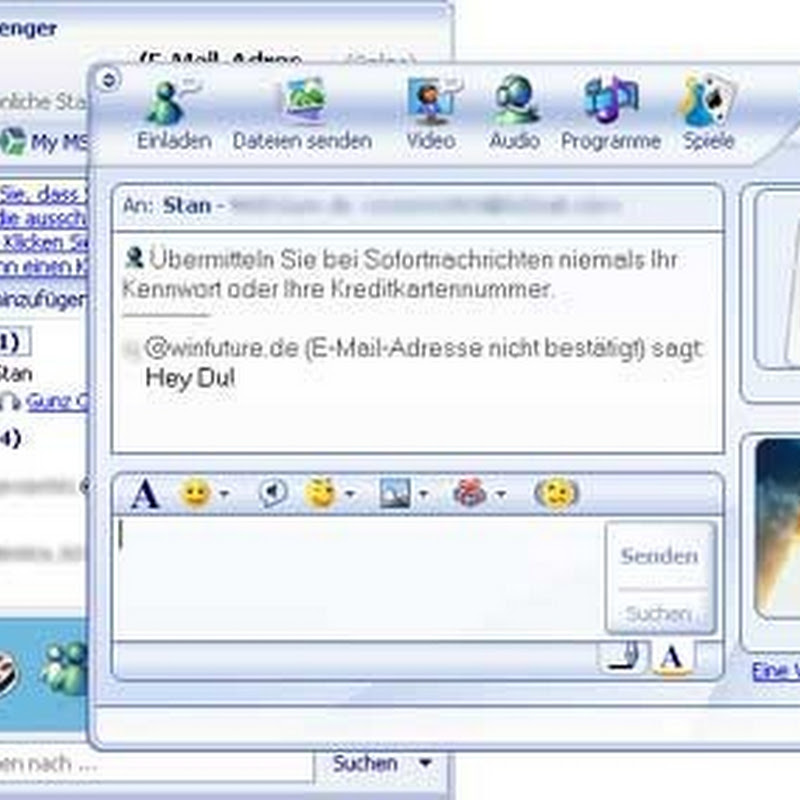Screen dimensions: 800x800
Task: Switch to handwriting input mode
Action: (x=624, y=656)
